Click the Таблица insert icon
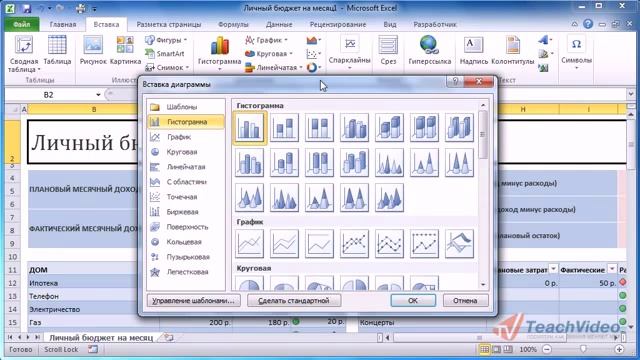 tap(57, 50)
